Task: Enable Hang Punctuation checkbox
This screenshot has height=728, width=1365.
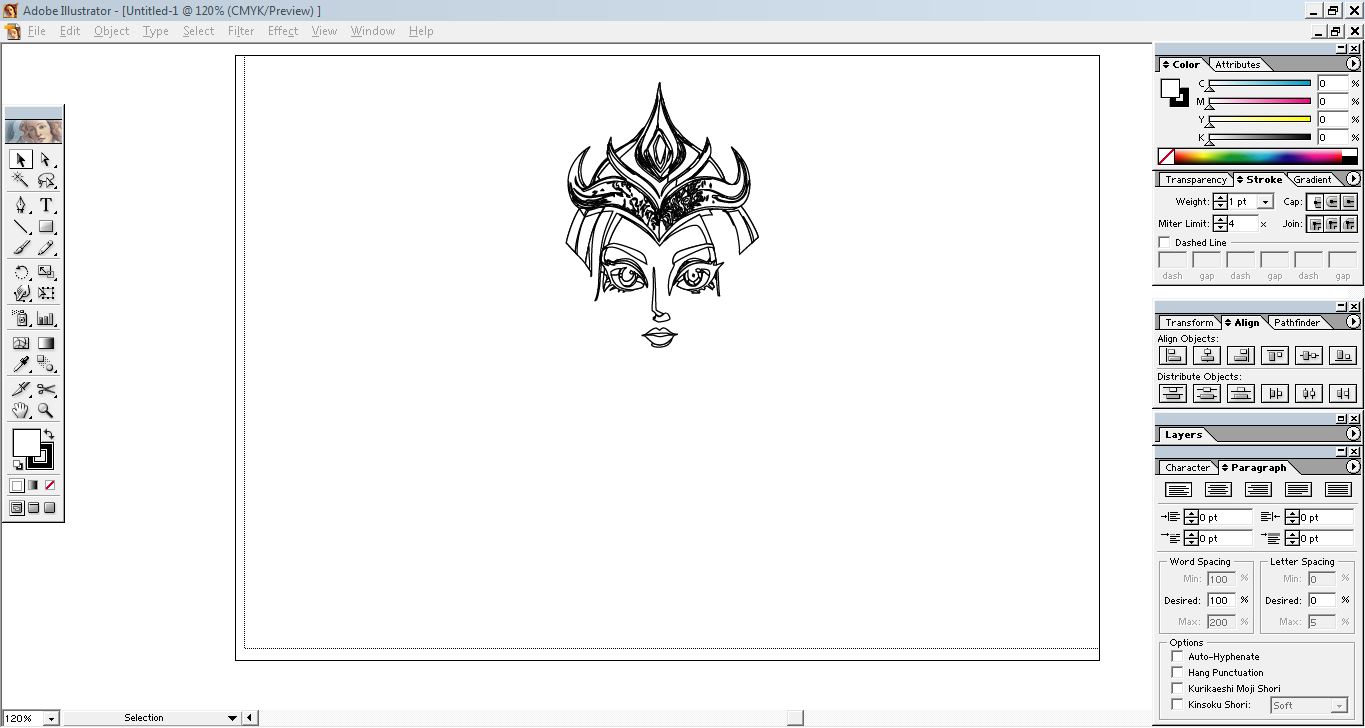Action: tap(1177, 673)
